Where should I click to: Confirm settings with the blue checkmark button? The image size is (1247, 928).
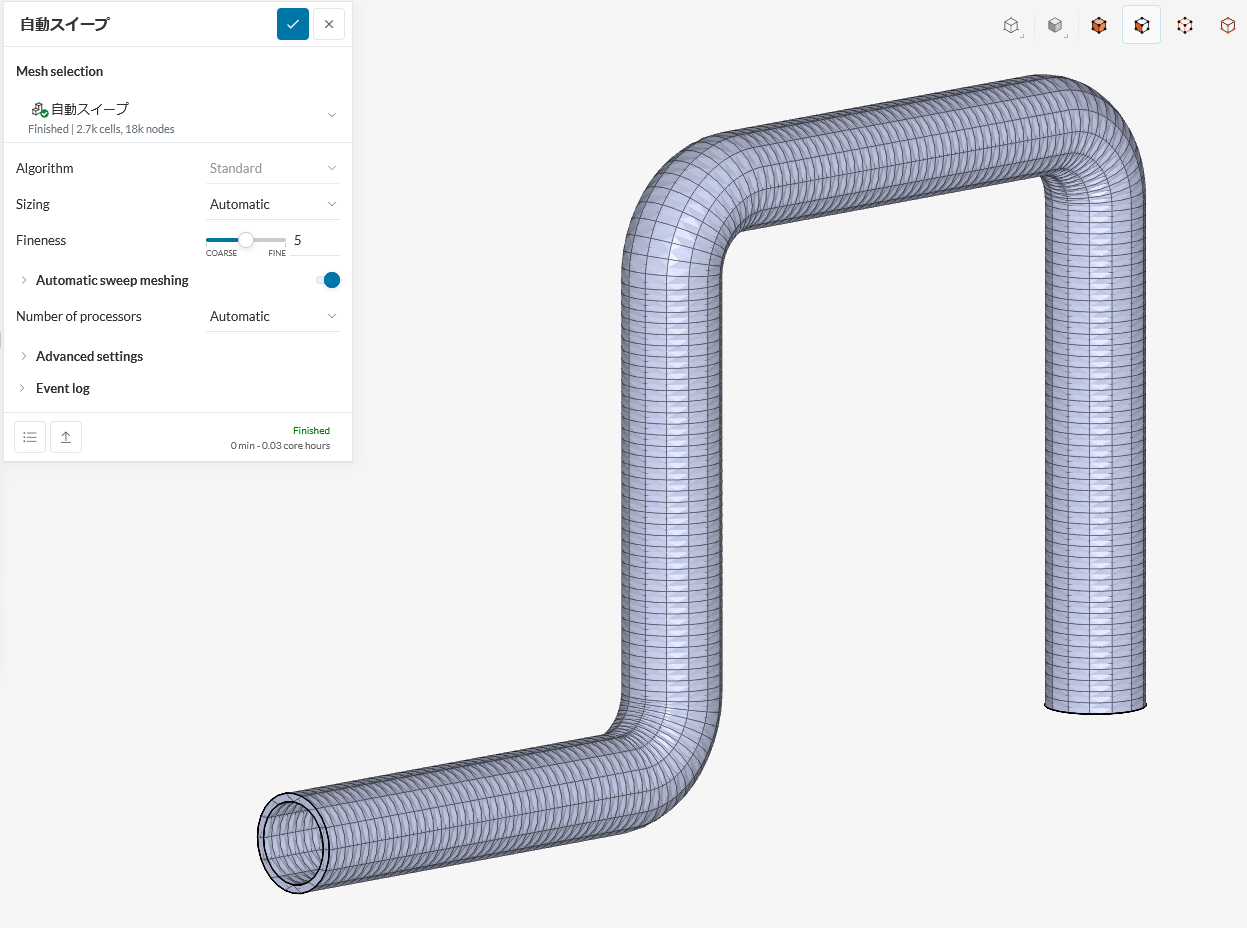point(293,24)
